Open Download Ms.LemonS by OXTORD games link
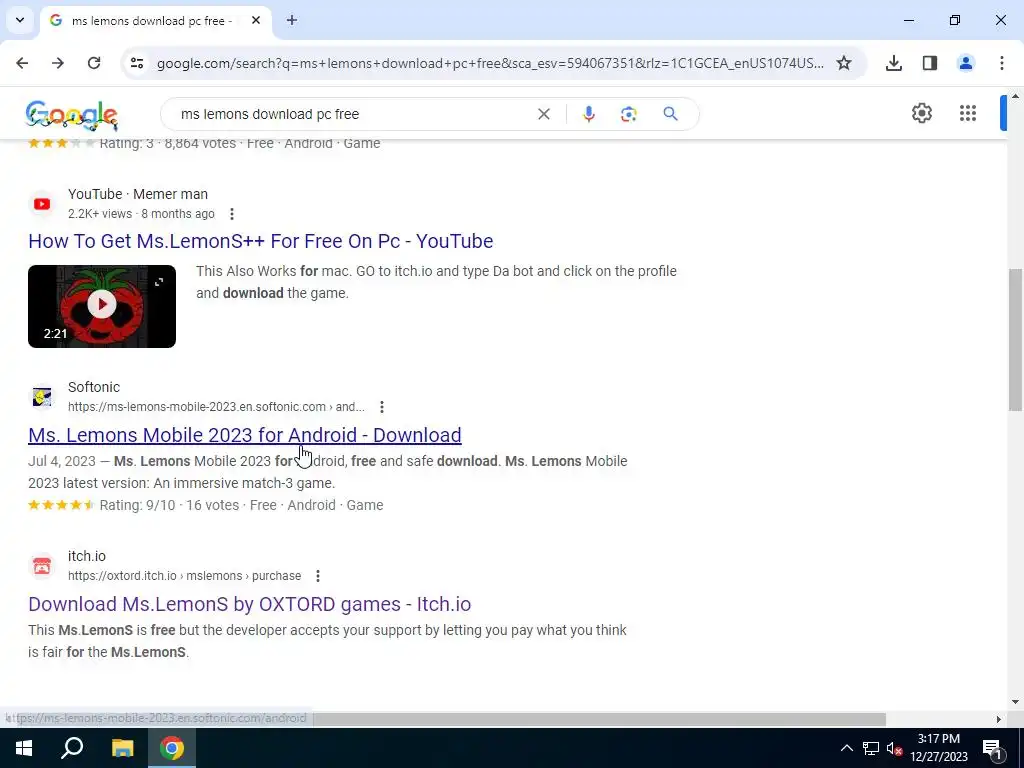The height and width of the screenshot is (768, 1024). [x=249, y=604]
